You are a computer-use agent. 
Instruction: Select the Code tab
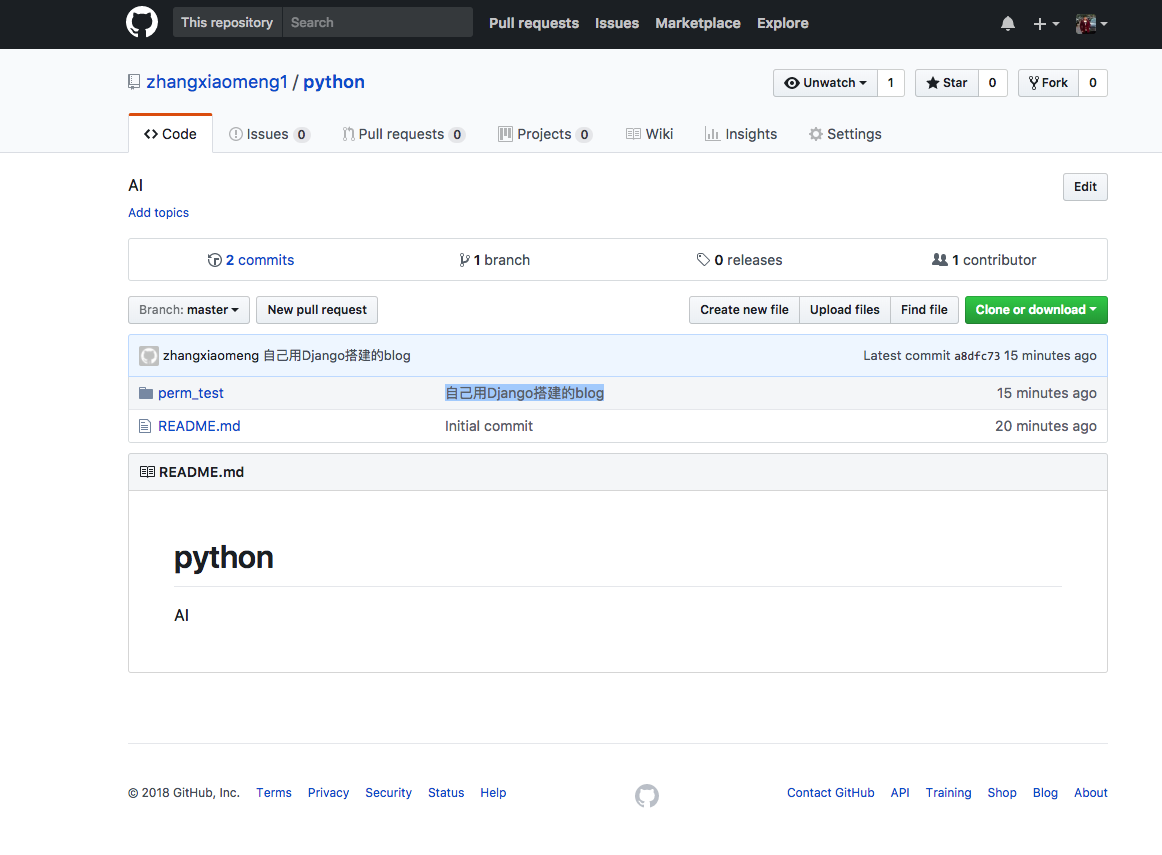pos(170,134)
